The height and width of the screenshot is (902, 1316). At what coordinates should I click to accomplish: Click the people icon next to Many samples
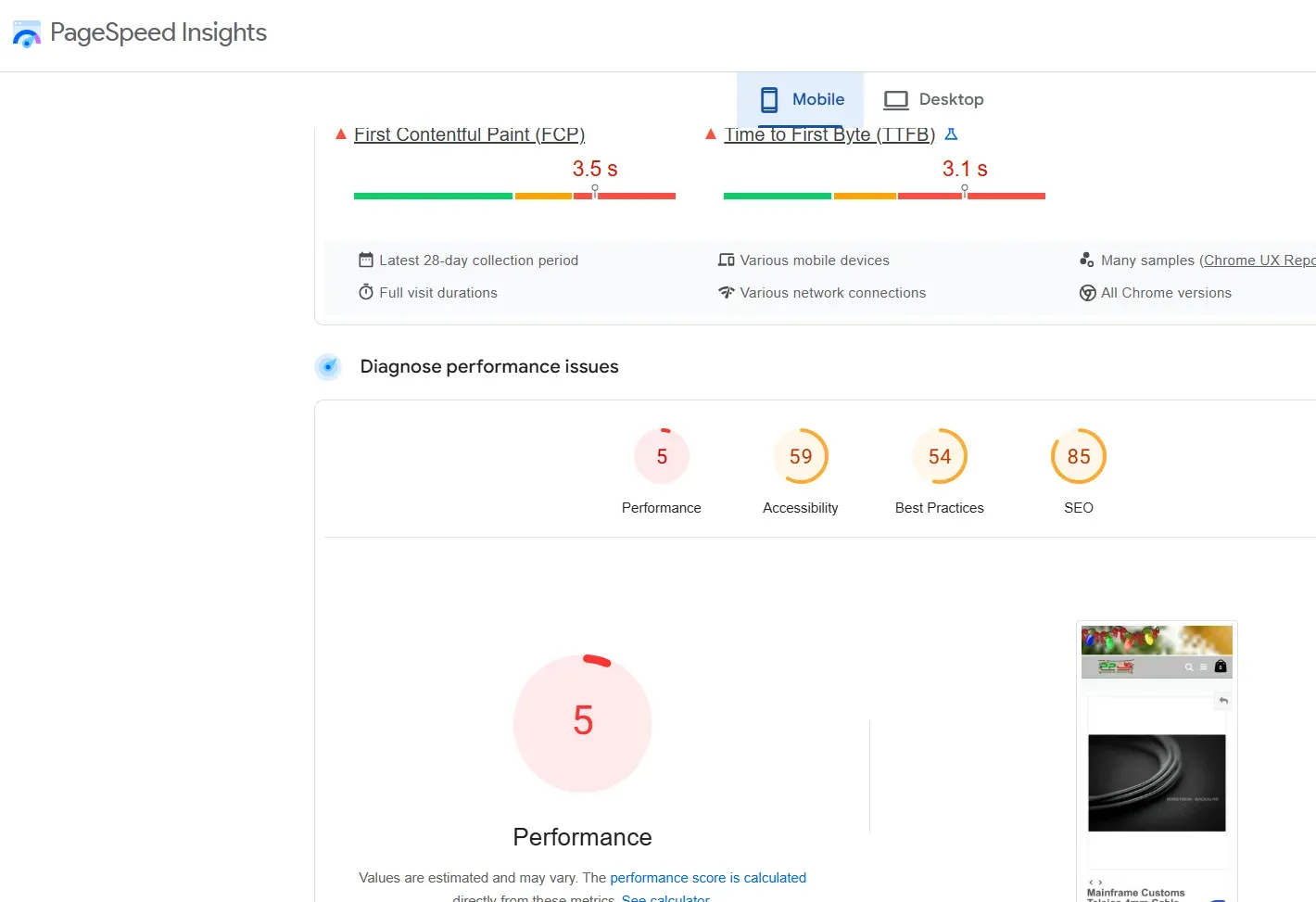coord(1086,260)
